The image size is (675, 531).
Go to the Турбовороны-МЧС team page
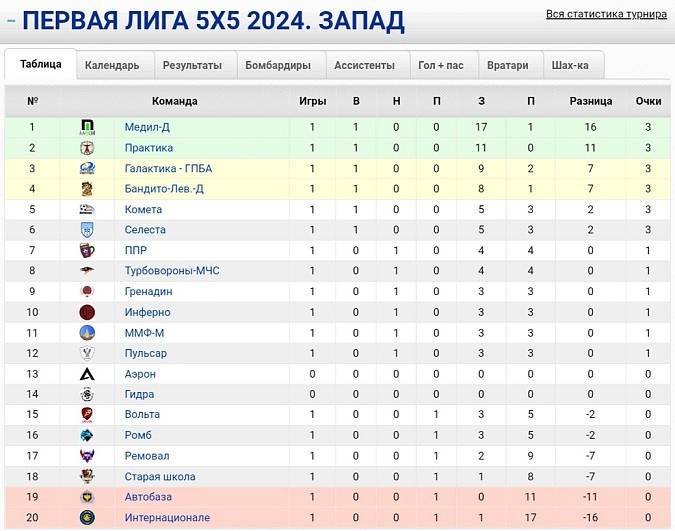[172, 271]
